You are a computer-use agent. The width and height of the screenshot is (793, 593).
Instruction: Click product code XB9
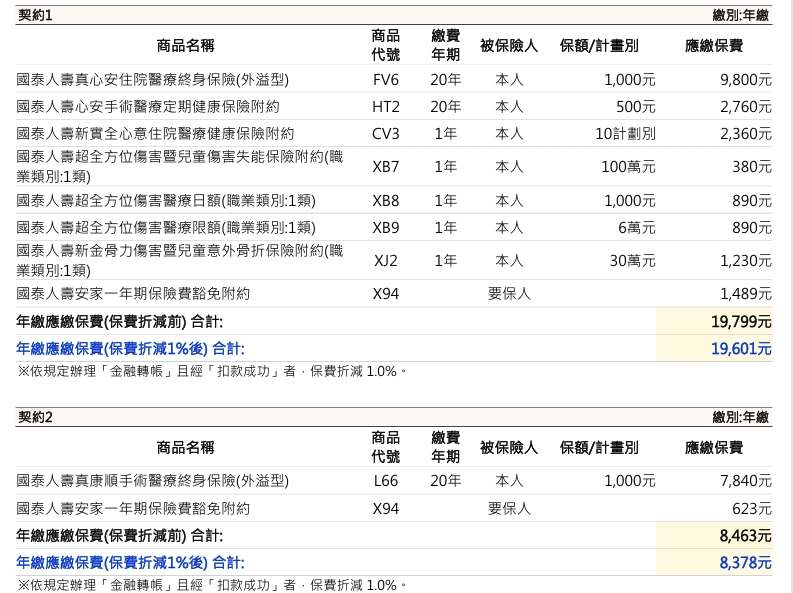tap(385, 227)
